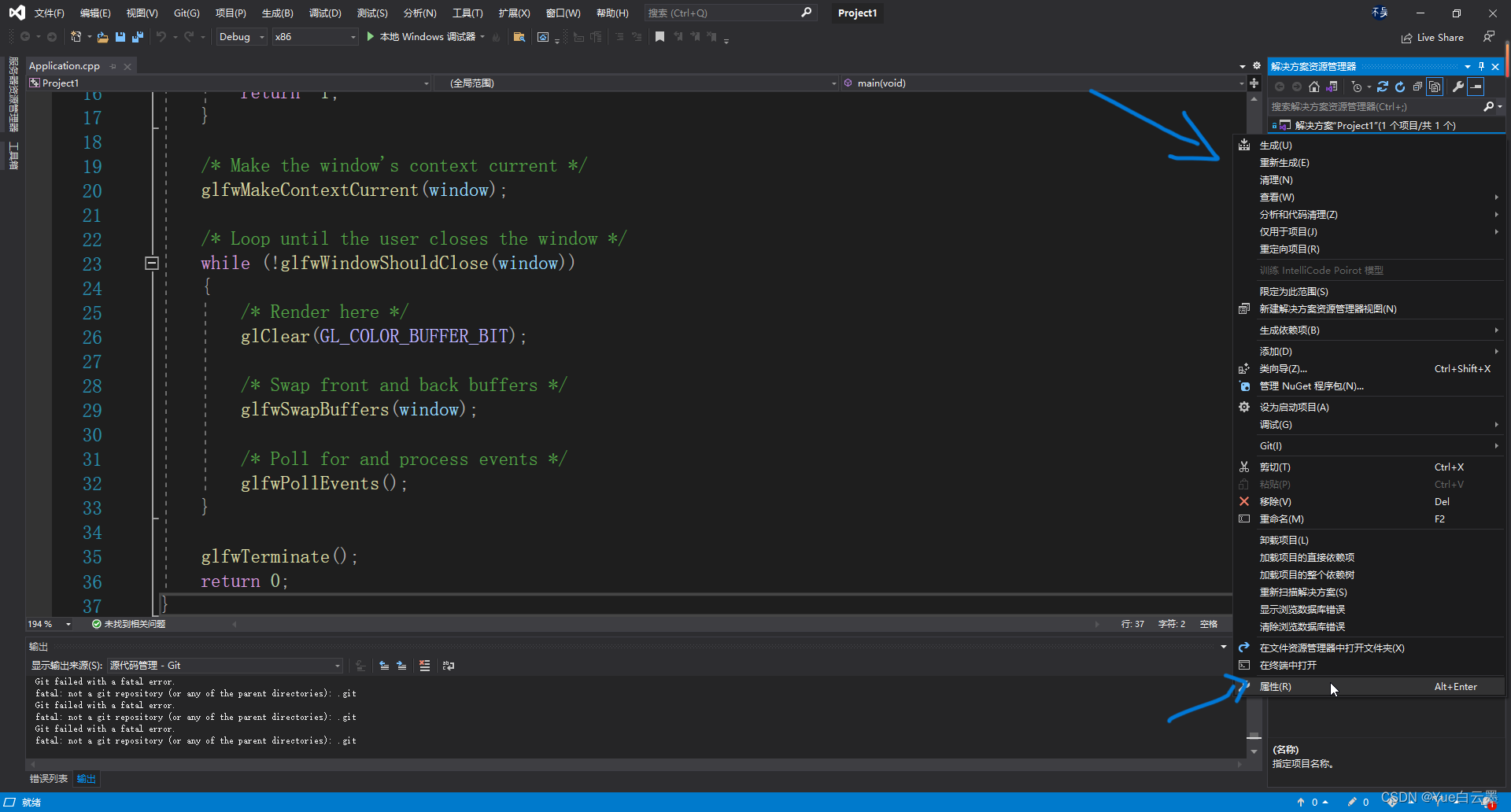
Task: Pin the Application.cpp tab
Action: click(x=113, y=66)
